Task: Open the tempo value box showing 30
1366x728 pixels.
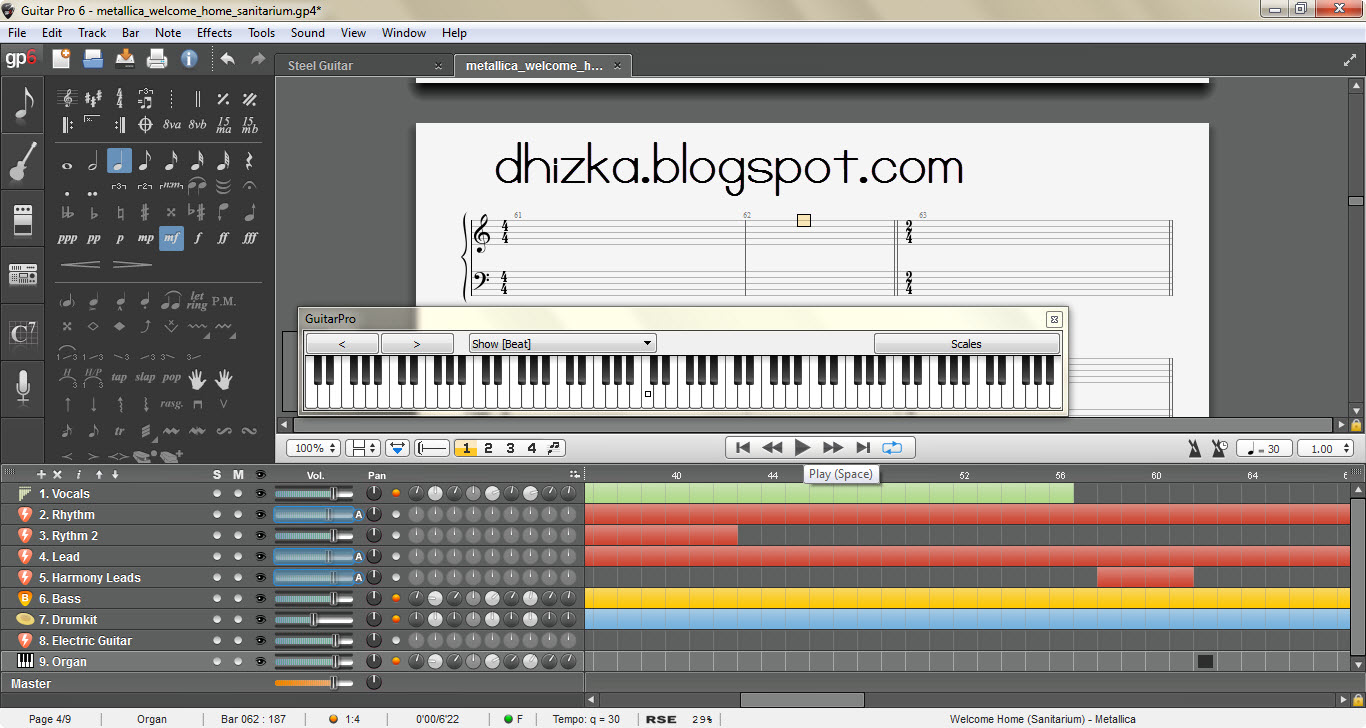Action: [x=1264, y=449]
